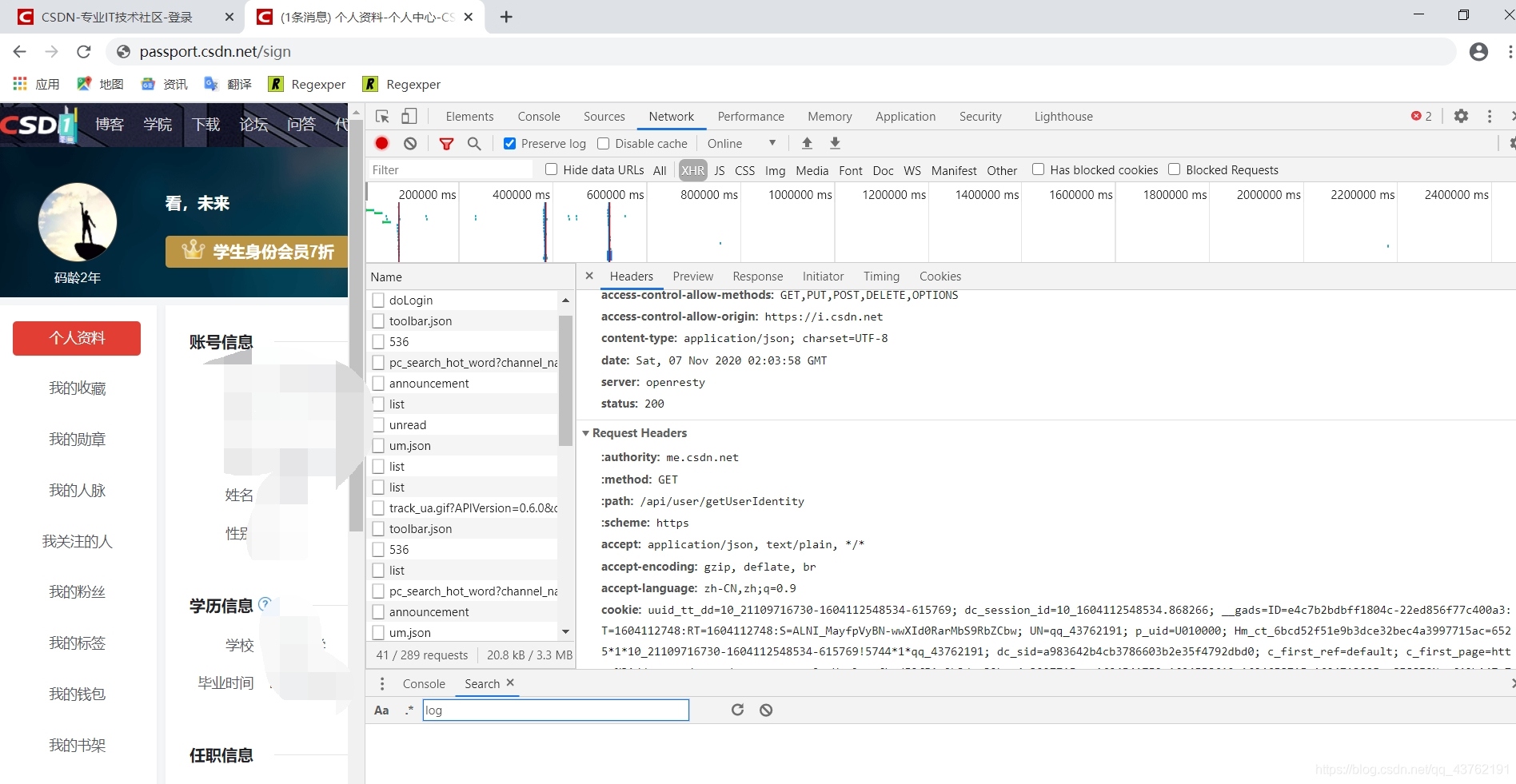Open the Application panel
Screen dimensions: 1516x784
(905, 116)
